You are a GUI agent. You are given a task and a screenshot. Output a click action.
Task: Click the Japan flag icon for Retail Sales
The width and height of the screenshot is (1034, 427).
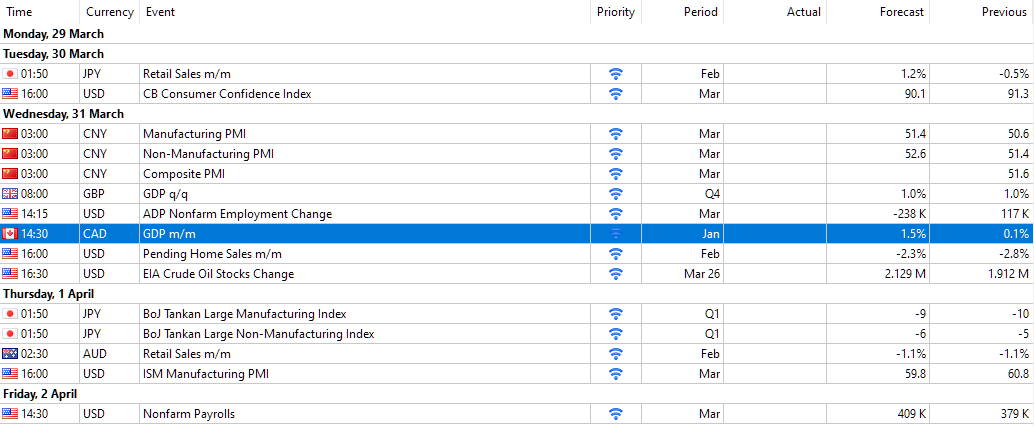(x=10, y=74)
